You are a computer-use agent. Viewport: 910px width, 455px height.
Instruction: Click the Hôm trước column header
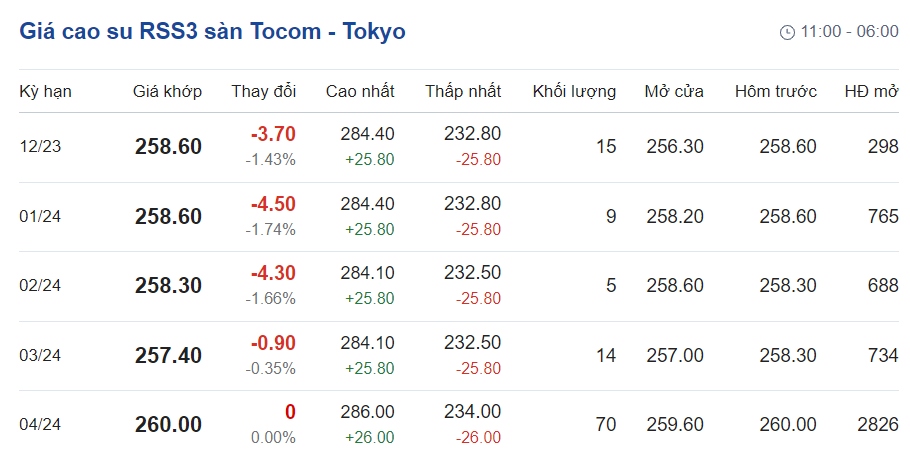tap(775, 92)
